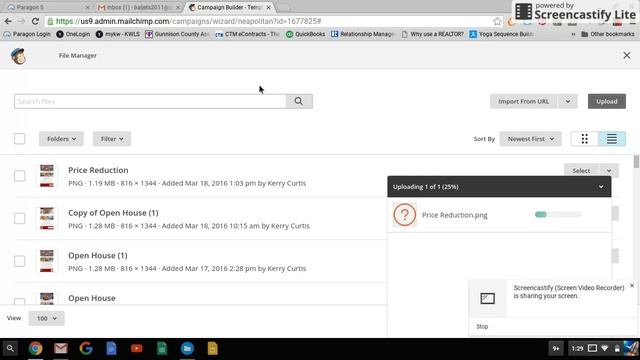The height and width of the screenshot is (360, 640).
Task: Open Google Sheets from the taskbar
Action: 162,348
